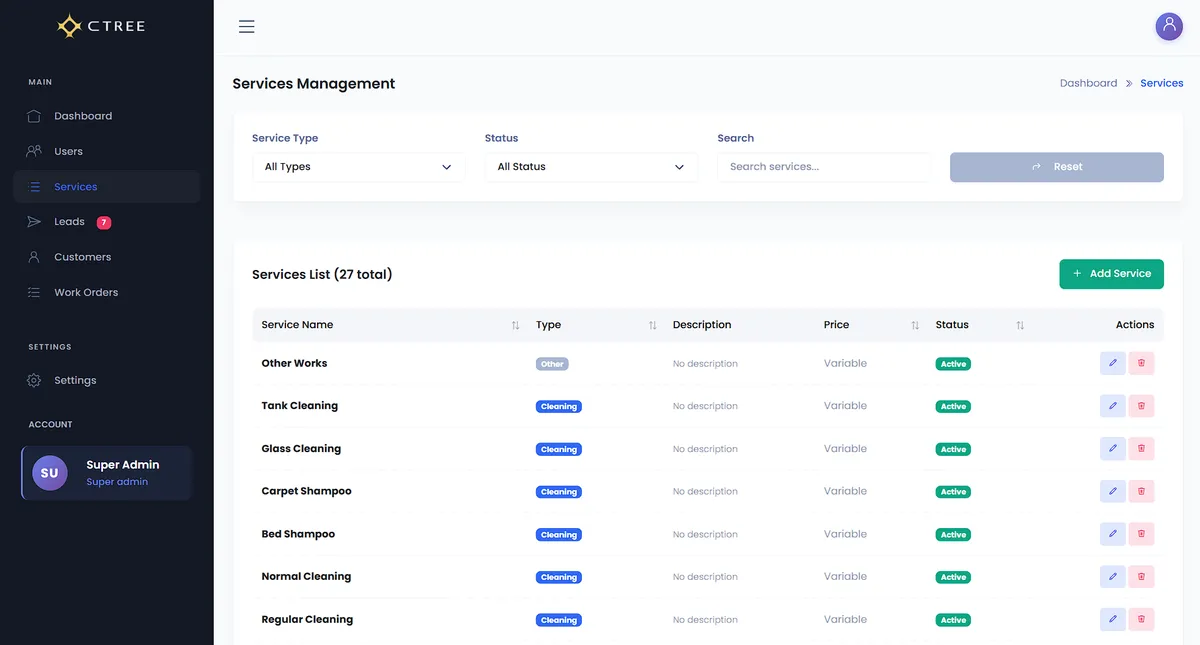This screenshot has width=1200, height=645.
Task: Open the Customers section
Action: pyautogui.click(x=85, y=256)
